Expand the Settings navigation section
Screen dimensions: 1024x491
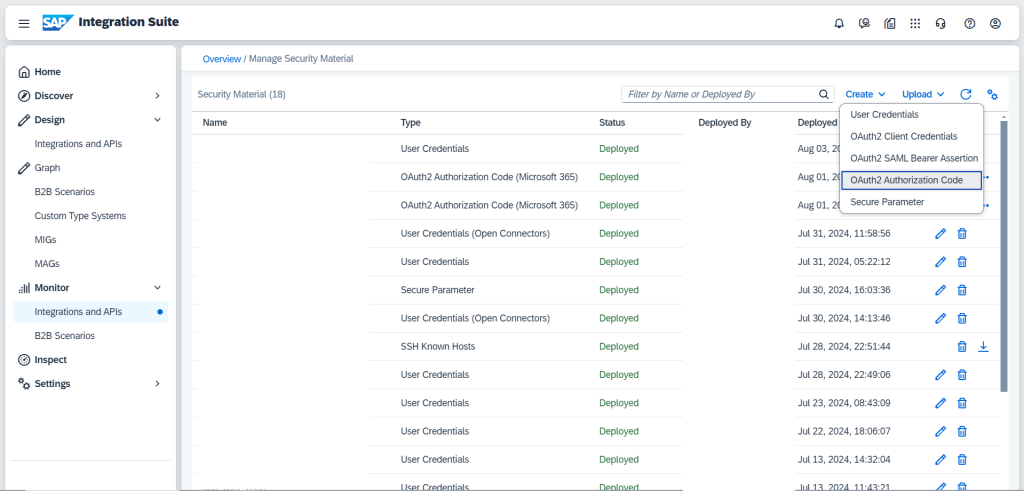pyautogui.click(x=157, y=384)
